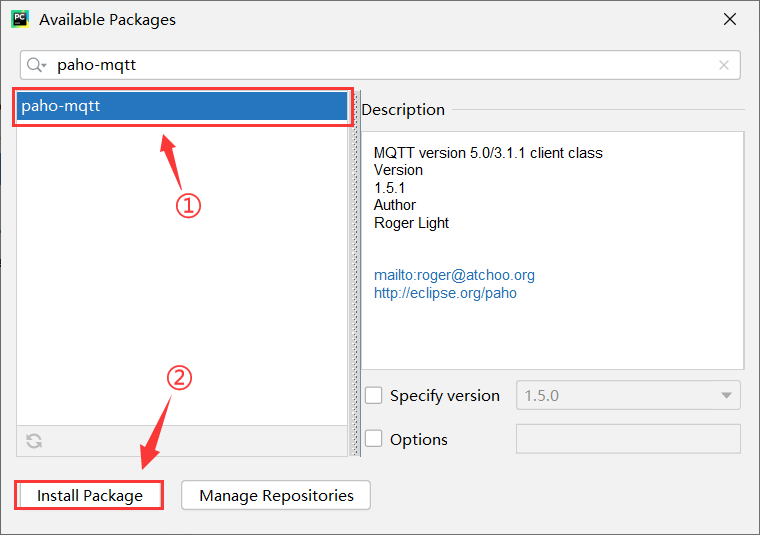Click the Description heading
Image resolution: width=760 pixels, height=535 pixels.
point(403,110)
